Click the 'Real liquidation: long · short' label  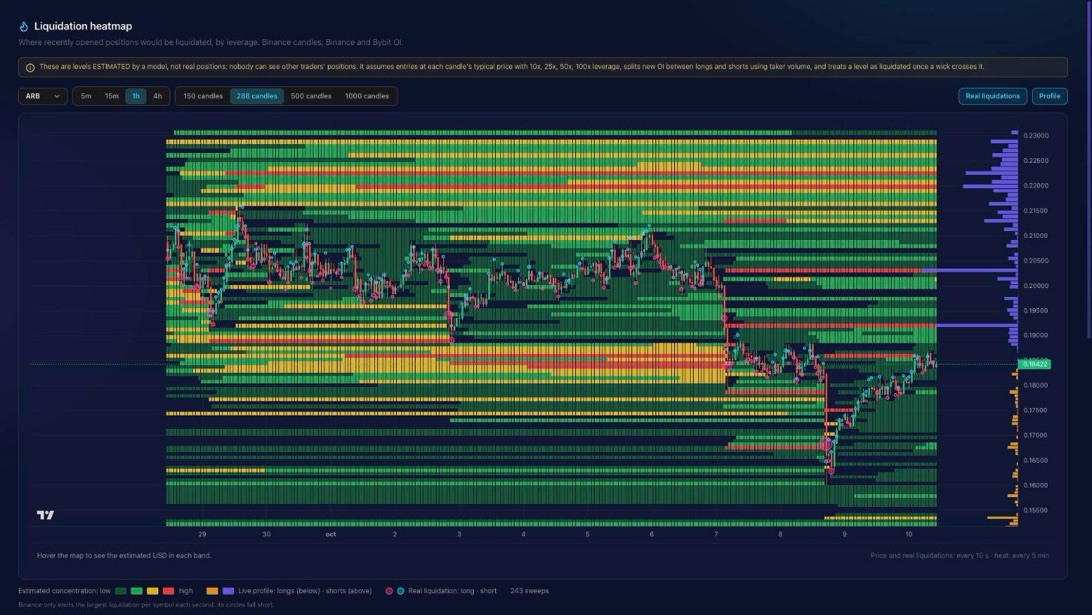click(453, 591)
